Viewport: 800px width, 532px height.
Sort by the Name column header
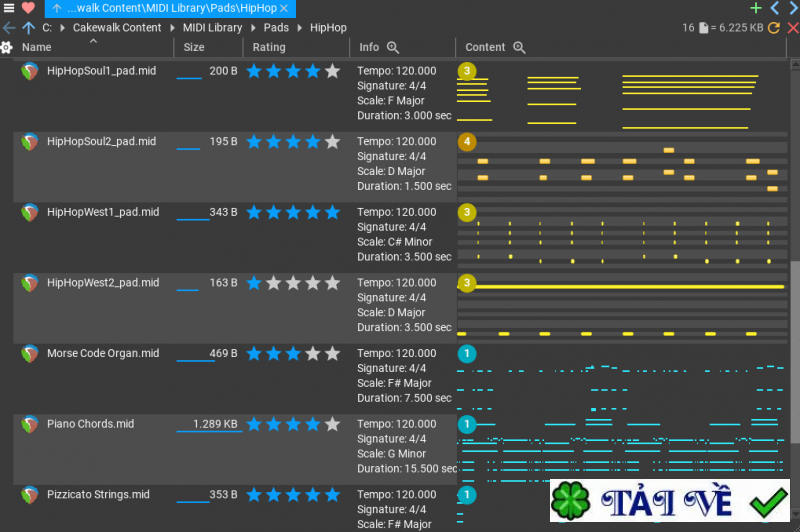(x=37, y=47)
